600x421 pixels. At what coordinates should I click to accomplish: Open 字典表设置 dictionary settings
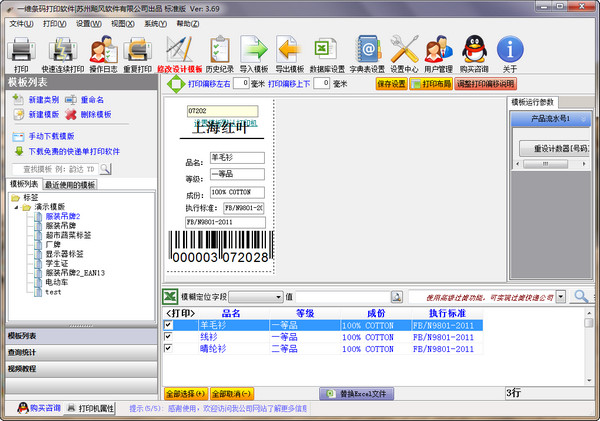coord(367,54)
